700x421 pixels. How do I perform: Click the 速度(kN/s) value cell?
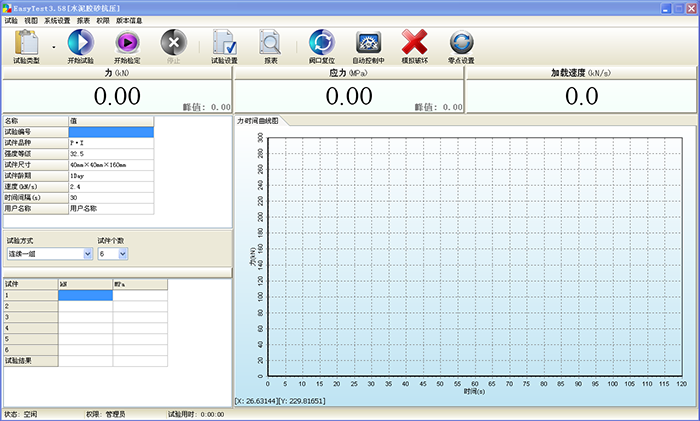point(111,187)
